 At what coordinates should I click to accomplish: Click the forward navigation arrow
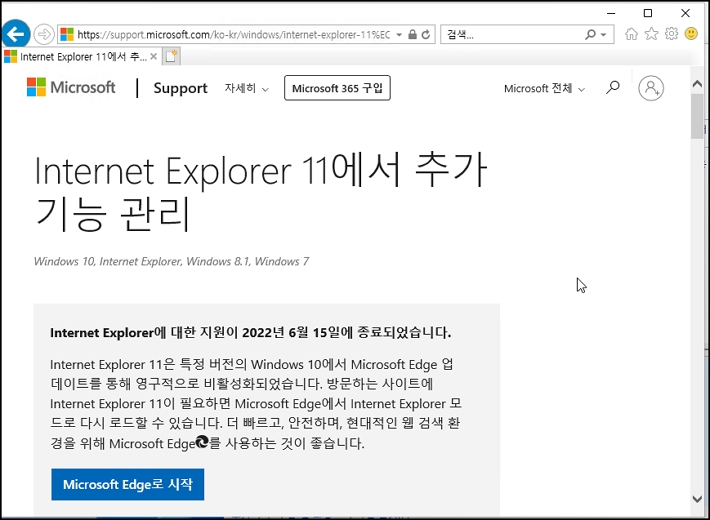(44, 34)
